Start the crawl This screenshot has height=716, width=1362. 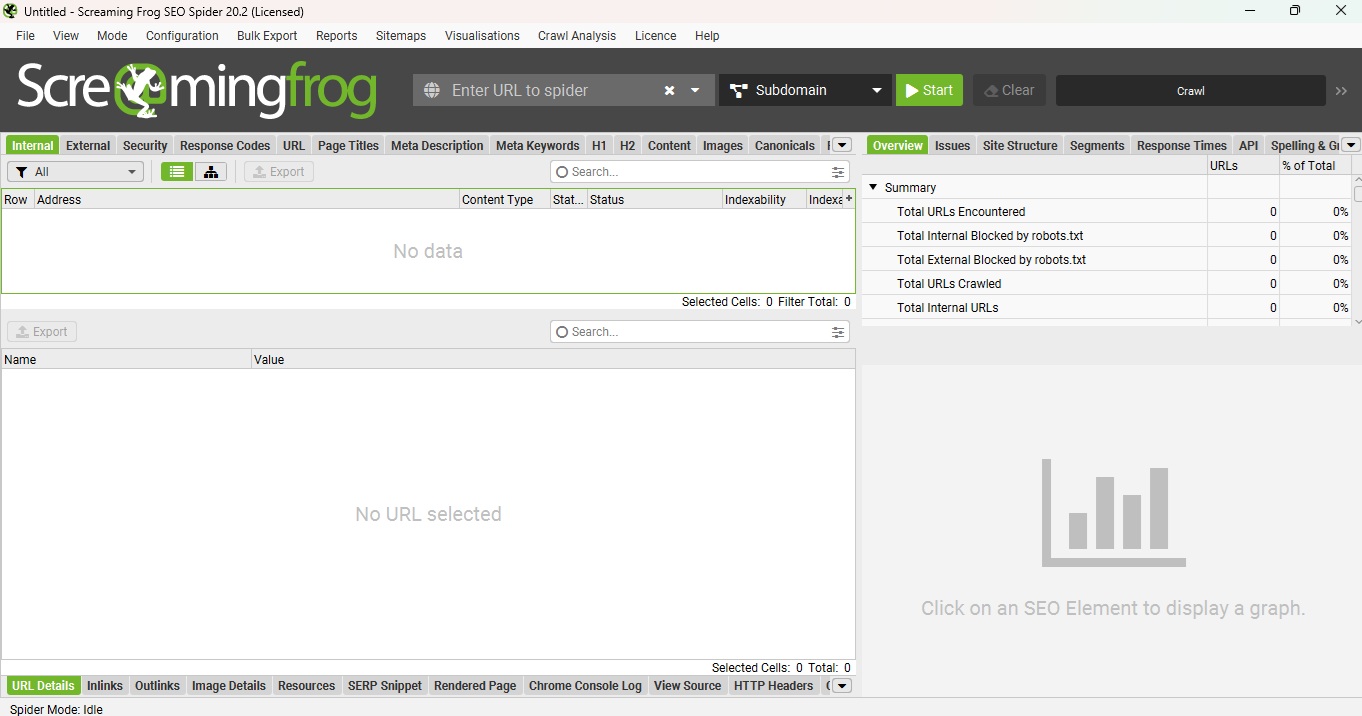click(929, 90)
